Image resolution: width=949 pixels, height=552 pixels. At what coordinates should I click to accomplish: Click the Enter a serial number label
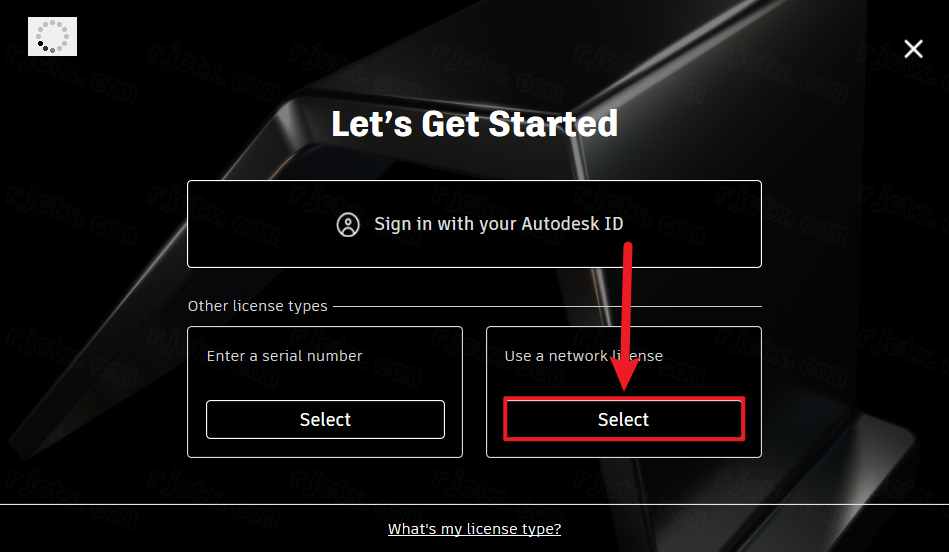(x=284, y=356)
